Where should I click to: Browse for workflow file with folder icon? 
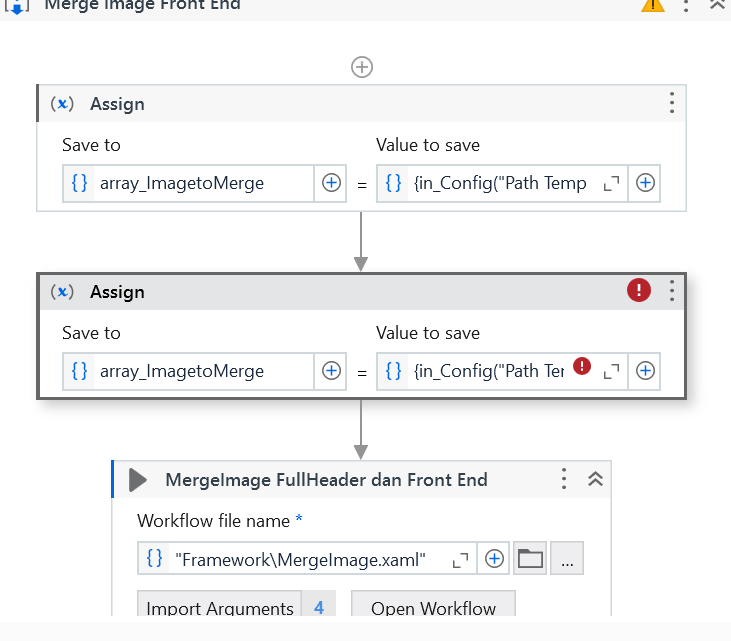pyautogui.click(x=530, y=560)
